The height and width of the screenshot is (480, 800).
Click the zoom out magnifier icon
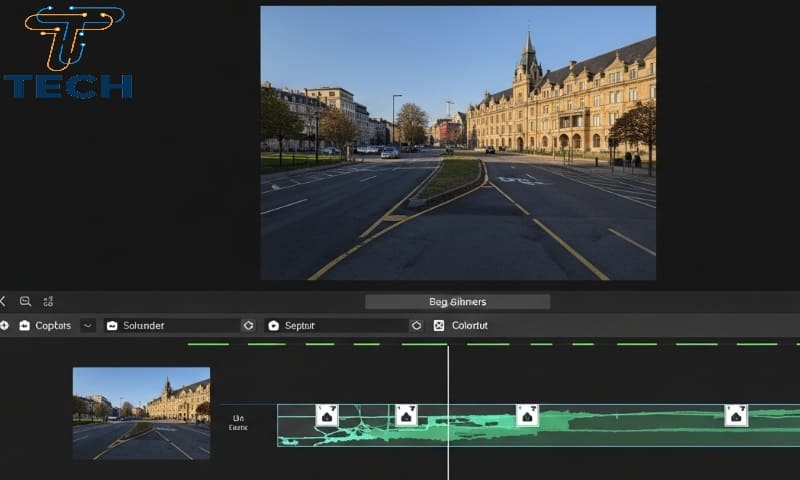(x=25, y=301)
